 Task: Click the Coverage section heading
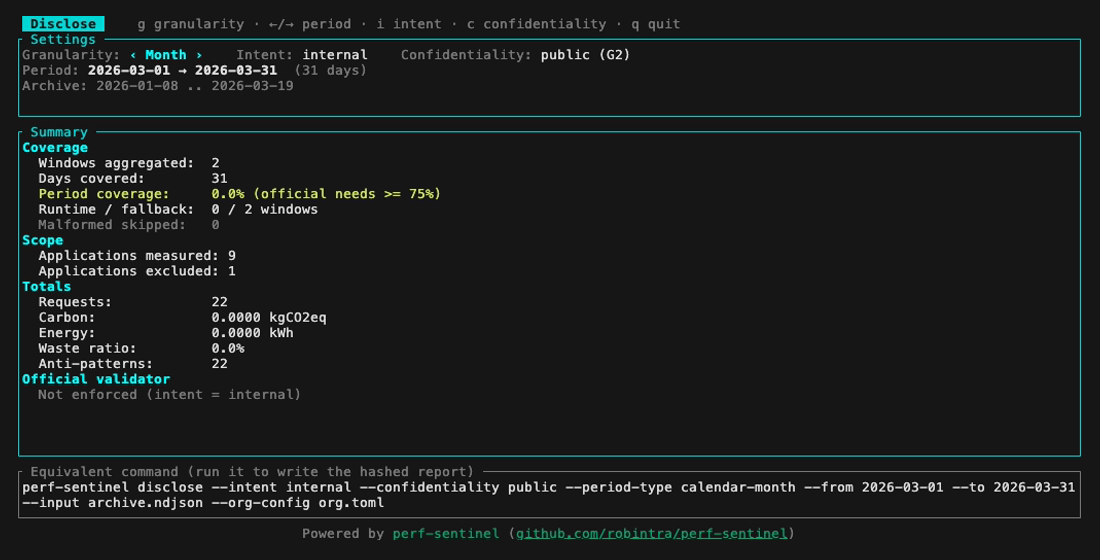[55, 147]
